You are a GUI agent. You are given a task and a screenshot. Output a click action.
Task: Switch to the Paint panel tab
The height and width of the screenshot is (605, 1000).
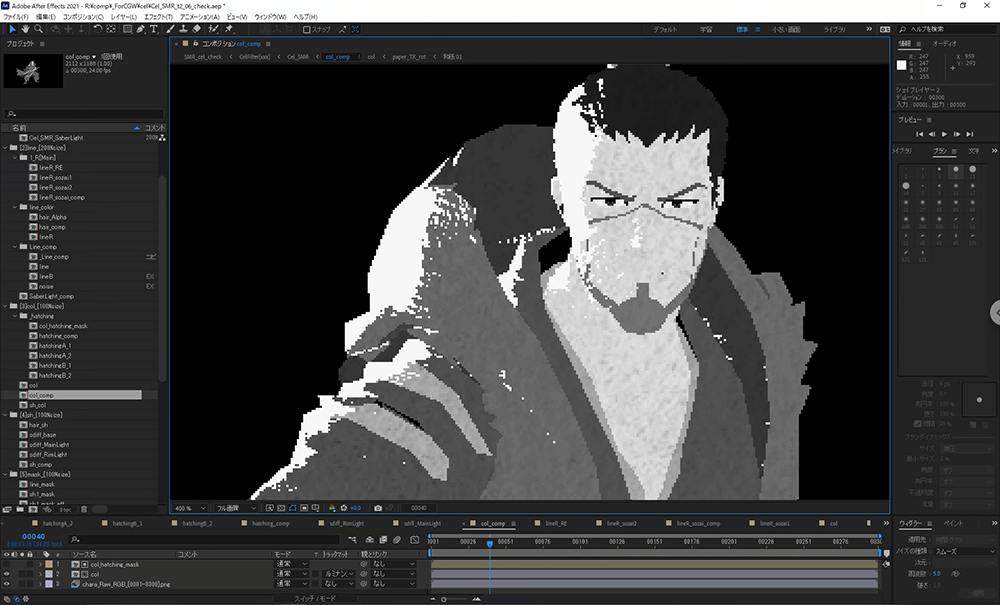[x=953, y=523]
